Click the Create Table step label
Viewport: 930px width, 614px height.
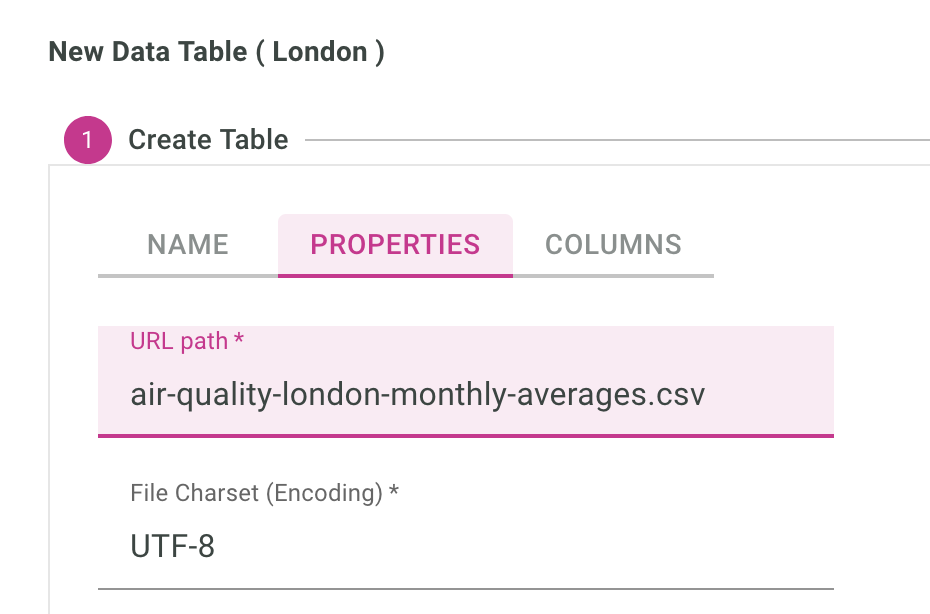point(207,140)
